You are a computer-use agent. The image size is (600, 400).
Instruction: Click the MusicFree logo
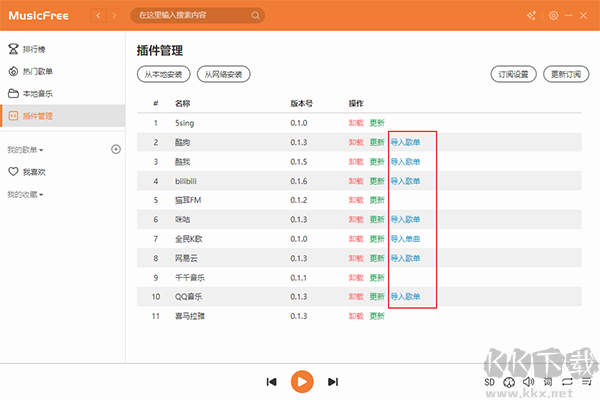[x=38, y=16]
